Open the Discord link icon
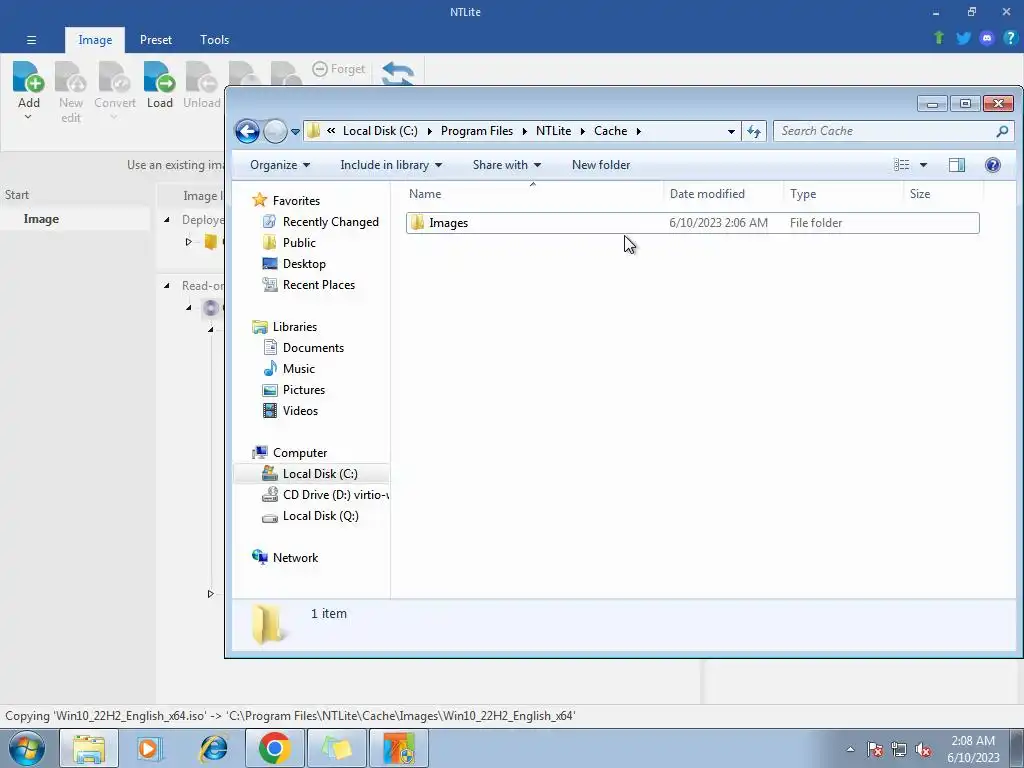Viewport: 1024px width, 768px height. [x=987, y=38]
